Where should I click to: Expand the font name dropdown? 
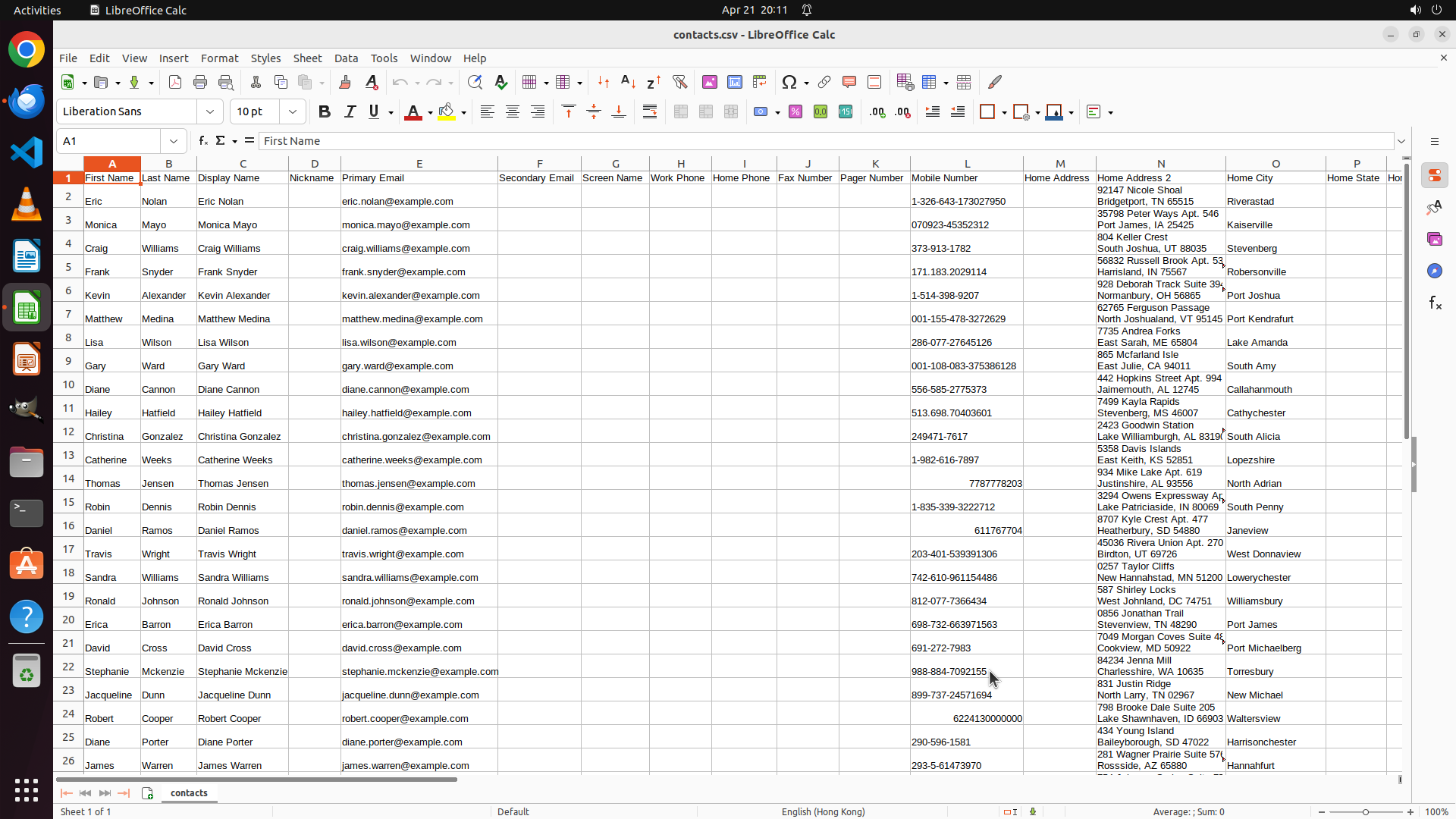point(210,112)
